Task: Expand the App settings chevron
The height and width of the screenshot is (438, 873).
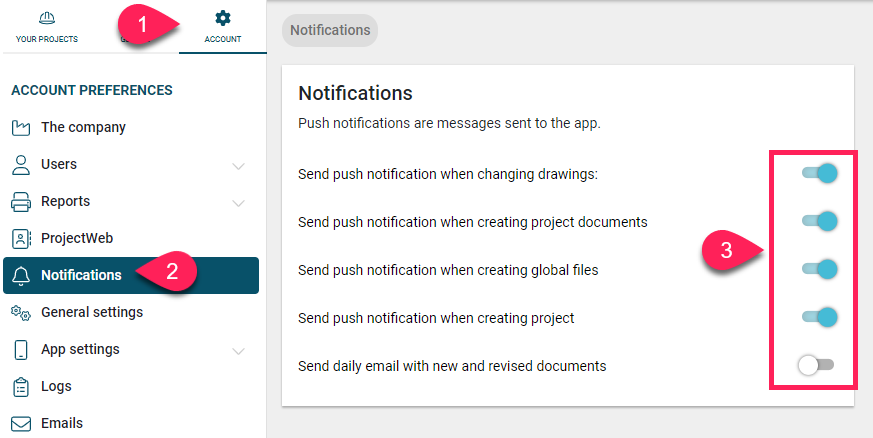Action: (238, 351)
